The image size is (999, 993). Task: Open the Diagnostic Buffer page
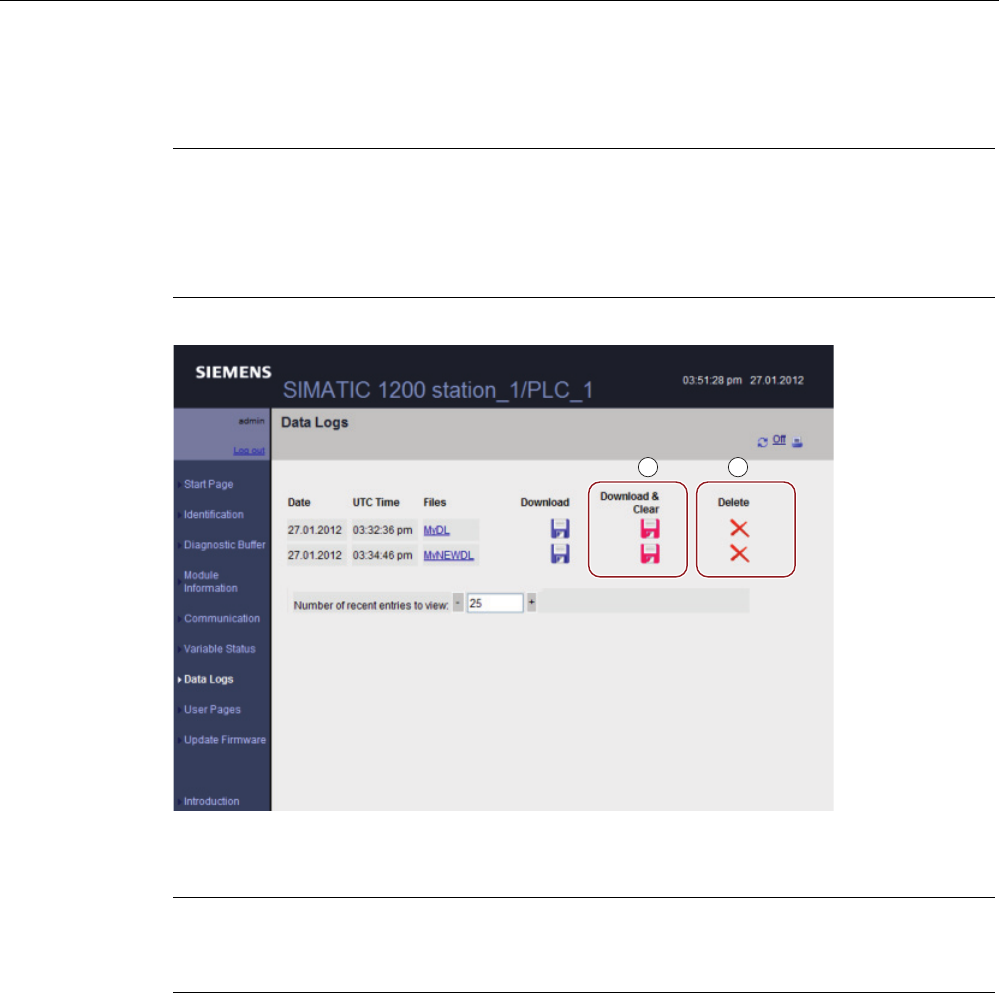click(x=224, y=545)
